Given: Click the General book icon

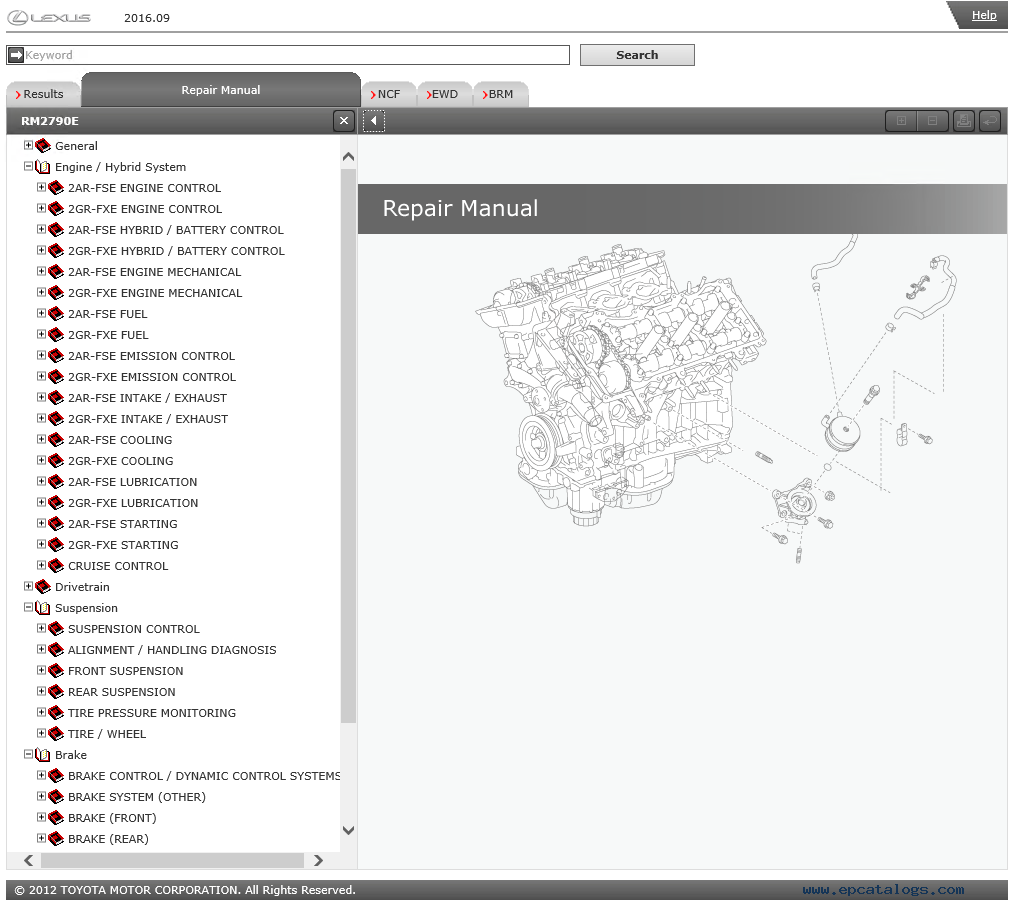Looking at the screenshot, I should (x=43, y=146).
